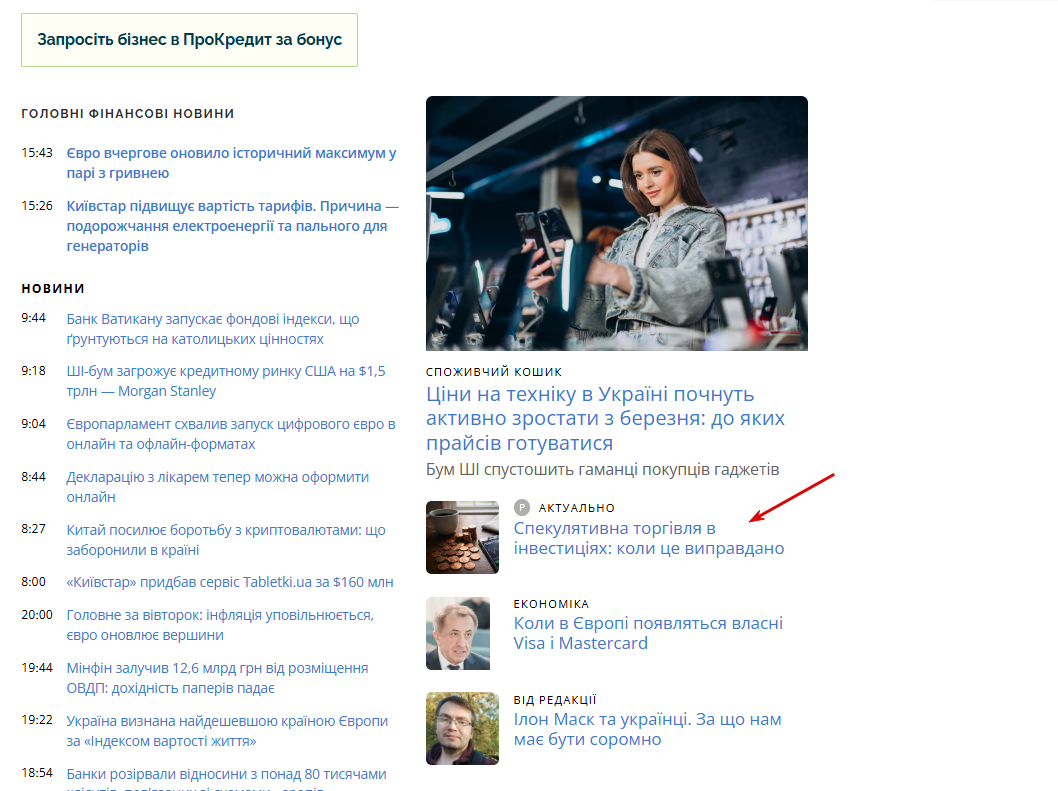
Task: Open the banks cut ties with 80 thousand clients news
Action: 227,778
